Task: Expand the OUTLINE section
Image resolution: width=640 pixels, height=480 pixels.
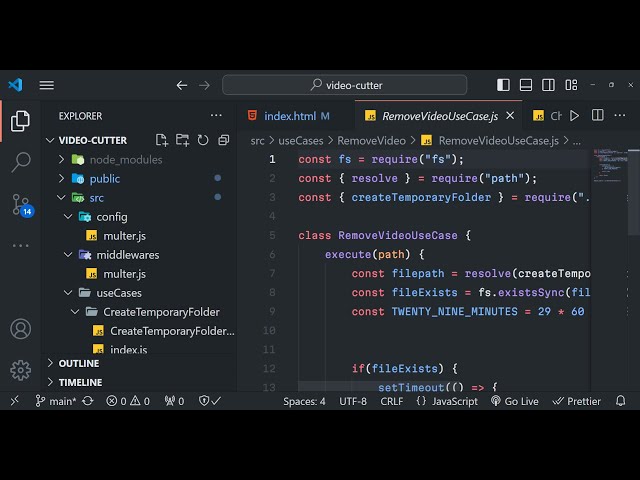Action: click(x=79, y=363)
